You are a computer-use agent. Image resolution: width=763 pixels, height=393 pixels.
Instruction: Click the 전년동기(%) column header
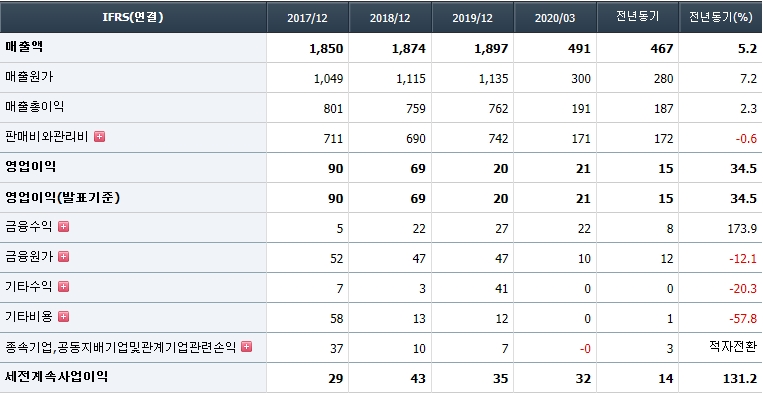(x=721, y=18)
